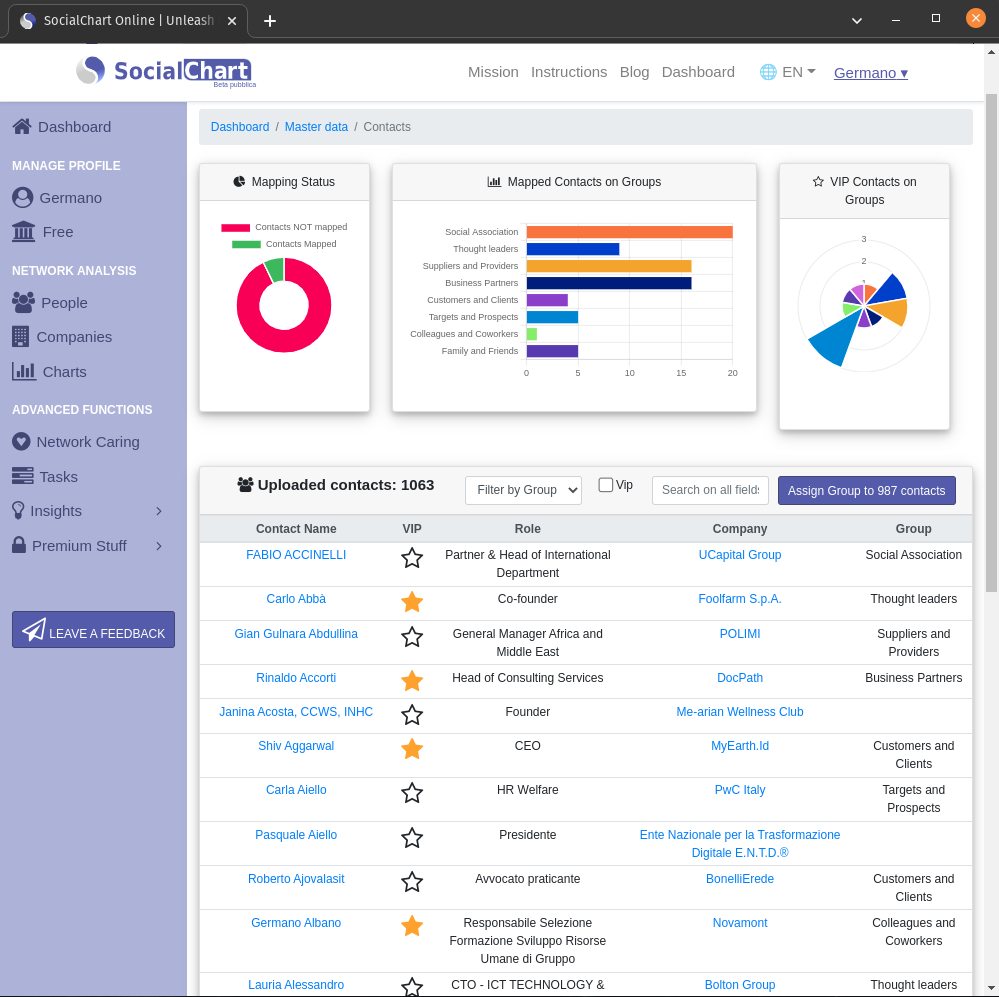The width and height of the screenshot is (999, 997).
Task: Open the Network Caring heart icon
Action: 21,441
